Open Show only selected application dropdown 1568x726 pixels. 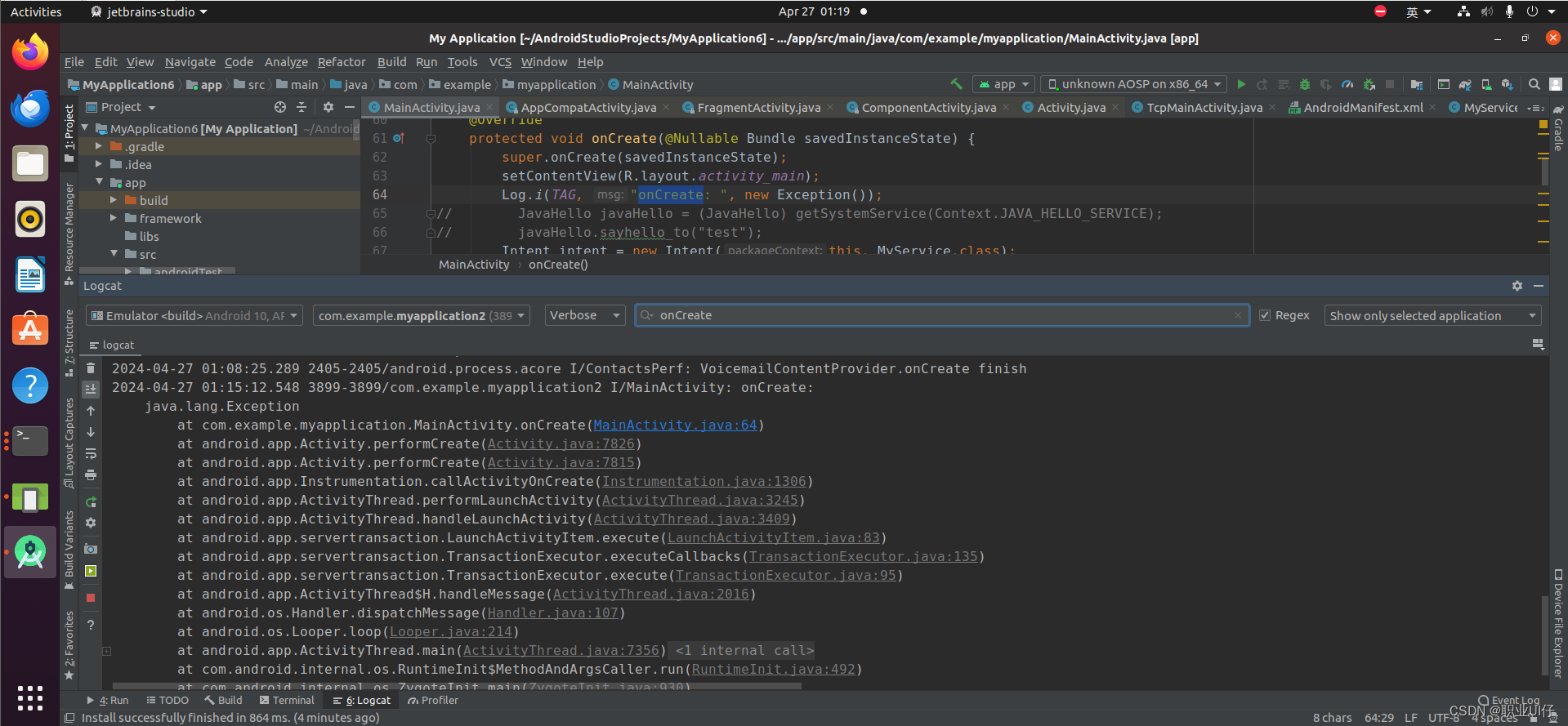(x=1432, y=315)
